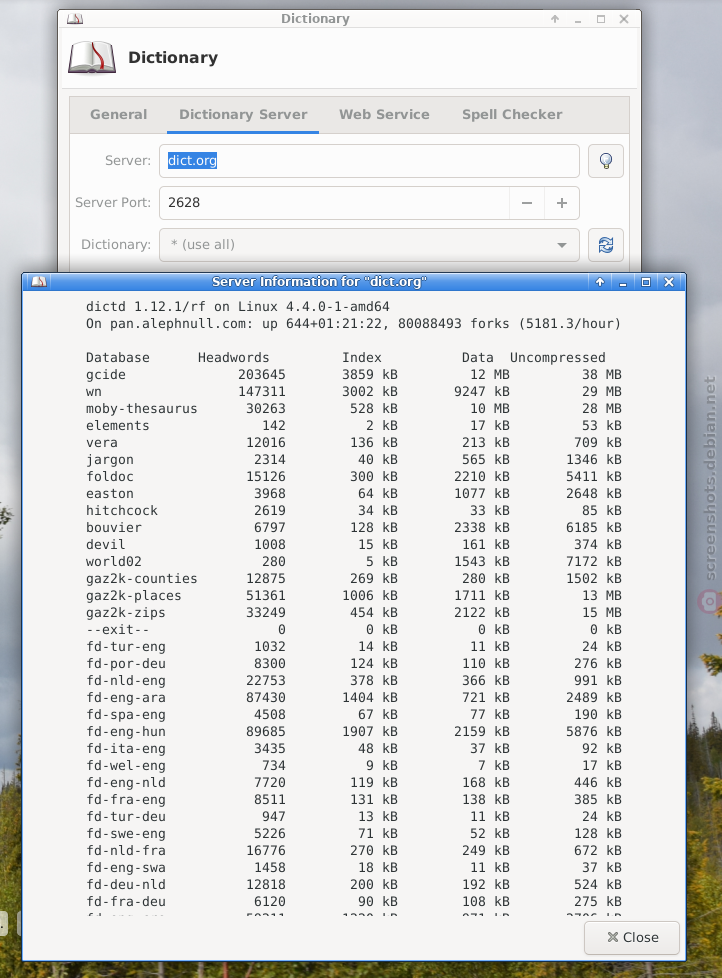Click the 'vera' database entry
The image size is (722, 978).
pyautogui.click(x=102, y=443)
